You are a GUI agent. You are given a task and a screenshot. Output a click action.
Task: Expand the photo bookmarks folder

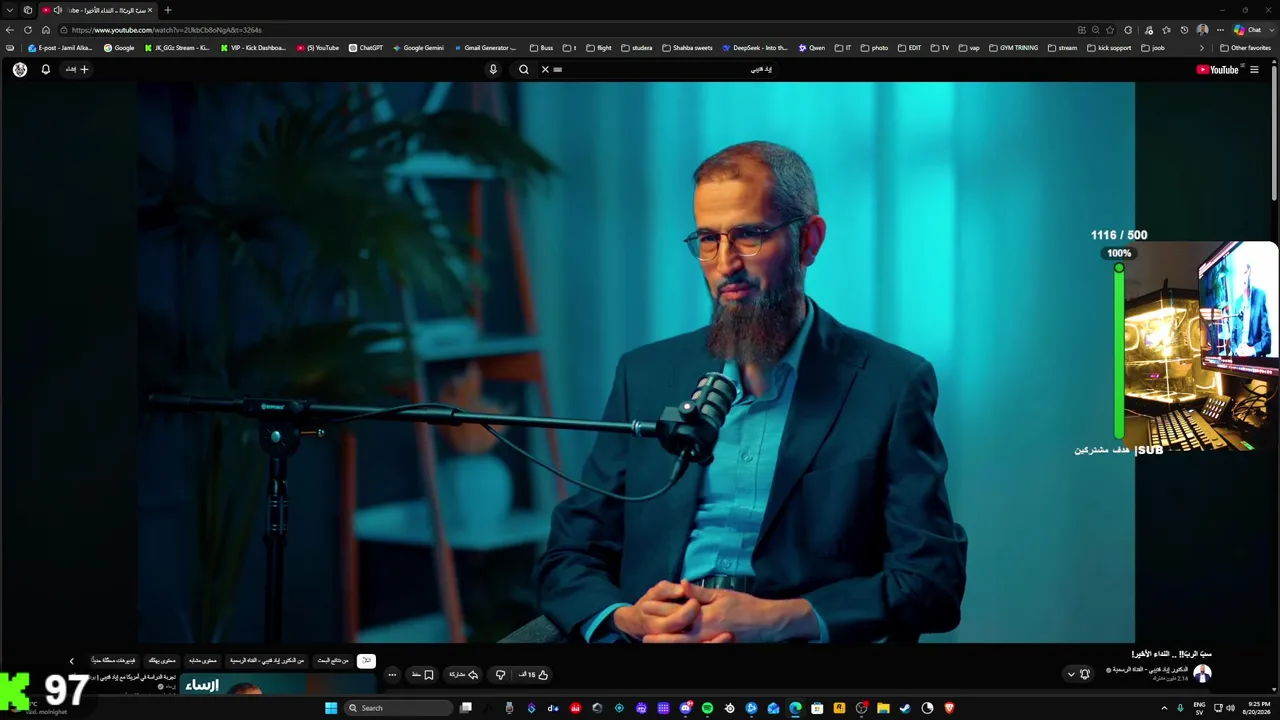[x=874, y=48]
